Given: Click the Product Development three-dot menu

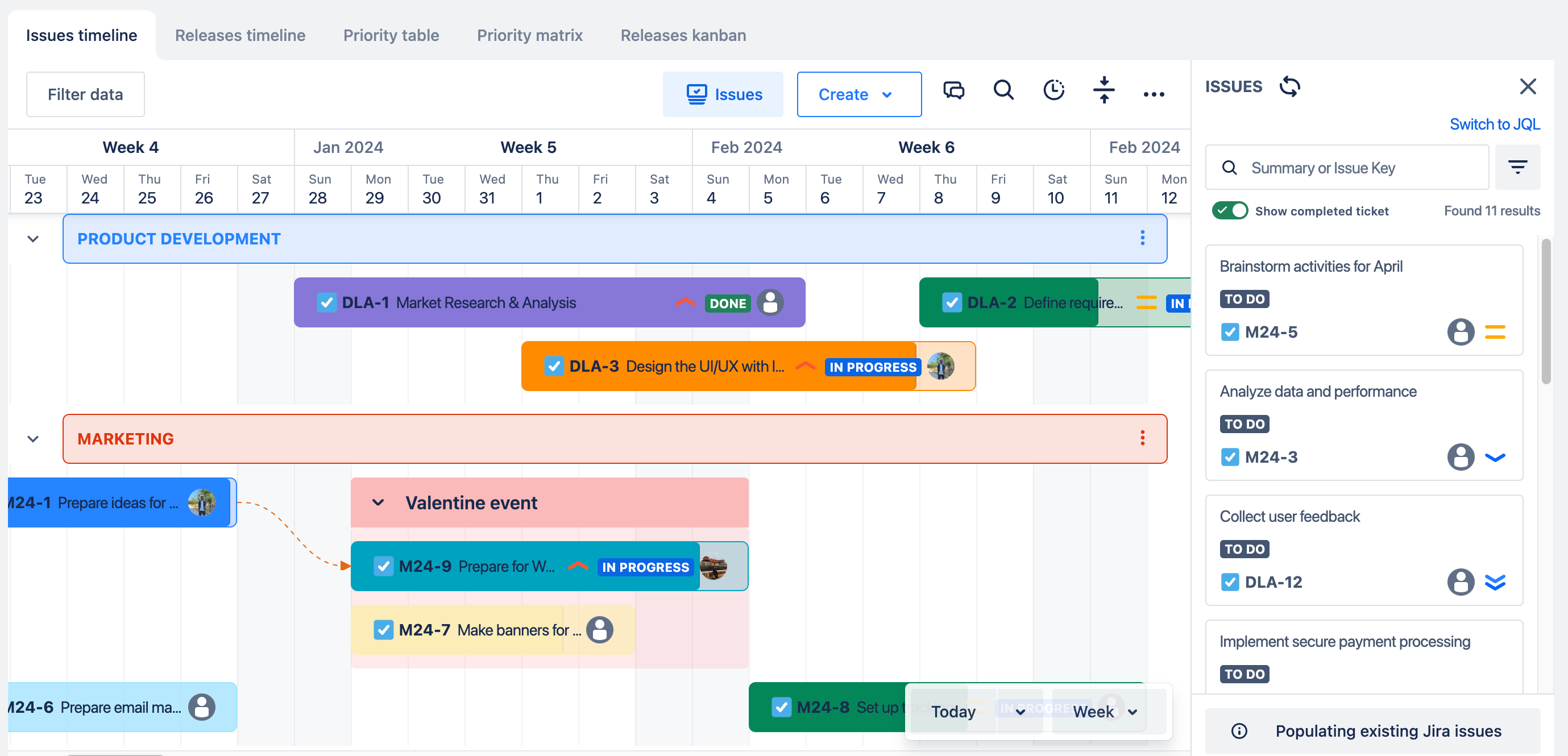Looking at the screenshot, I should point(1143,238).
